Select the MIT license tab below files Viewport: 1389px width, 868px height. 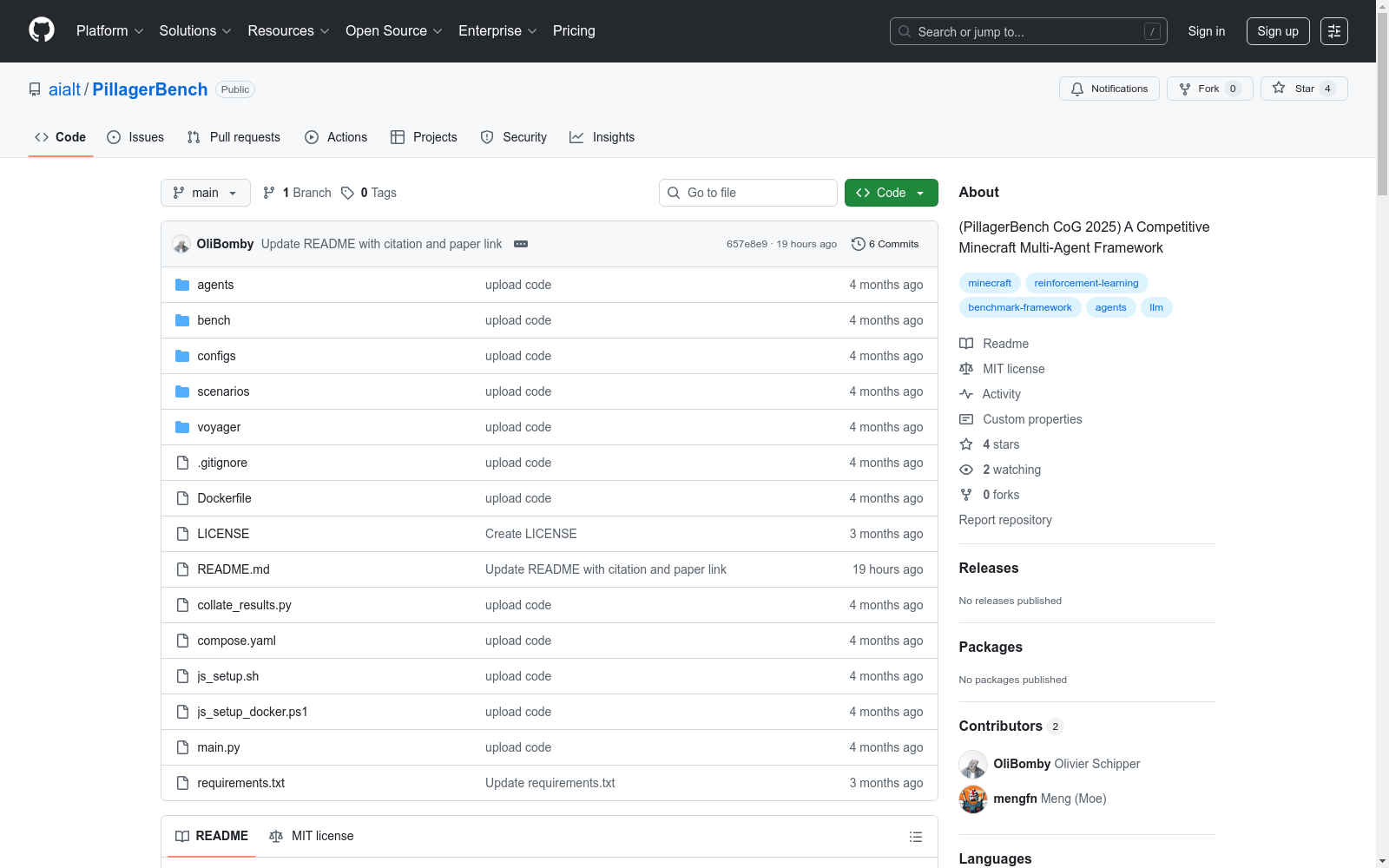coord(312,836)
